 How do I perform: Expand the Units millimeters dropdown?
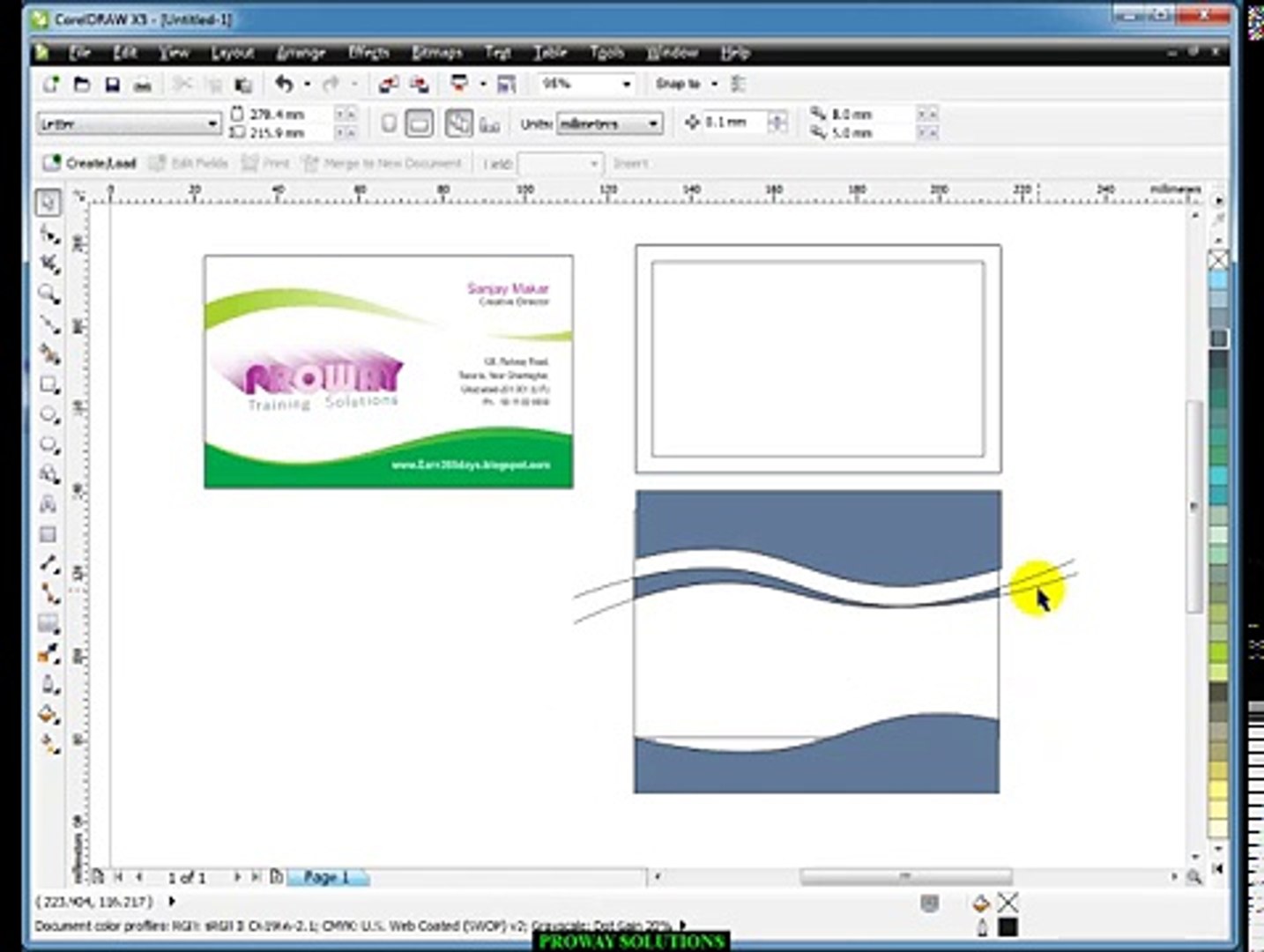[653, 124]
